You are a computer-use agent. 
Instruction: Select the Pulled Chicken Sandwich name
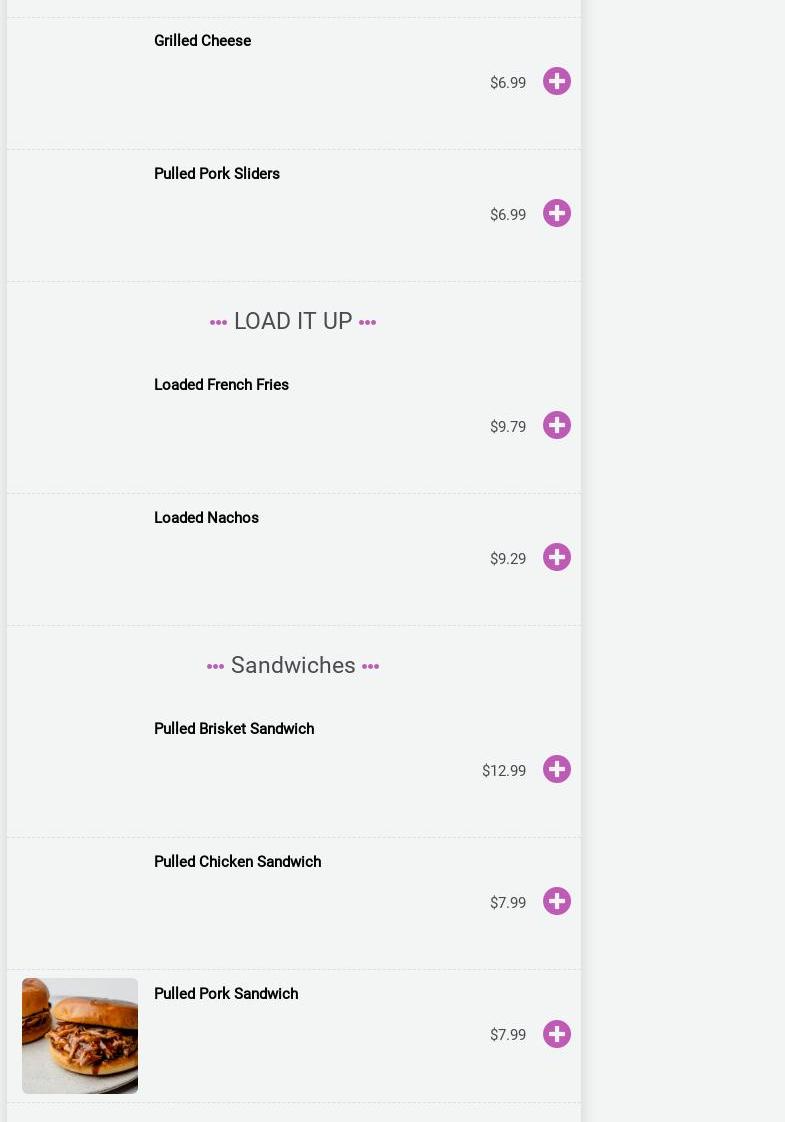click(237, 862)
